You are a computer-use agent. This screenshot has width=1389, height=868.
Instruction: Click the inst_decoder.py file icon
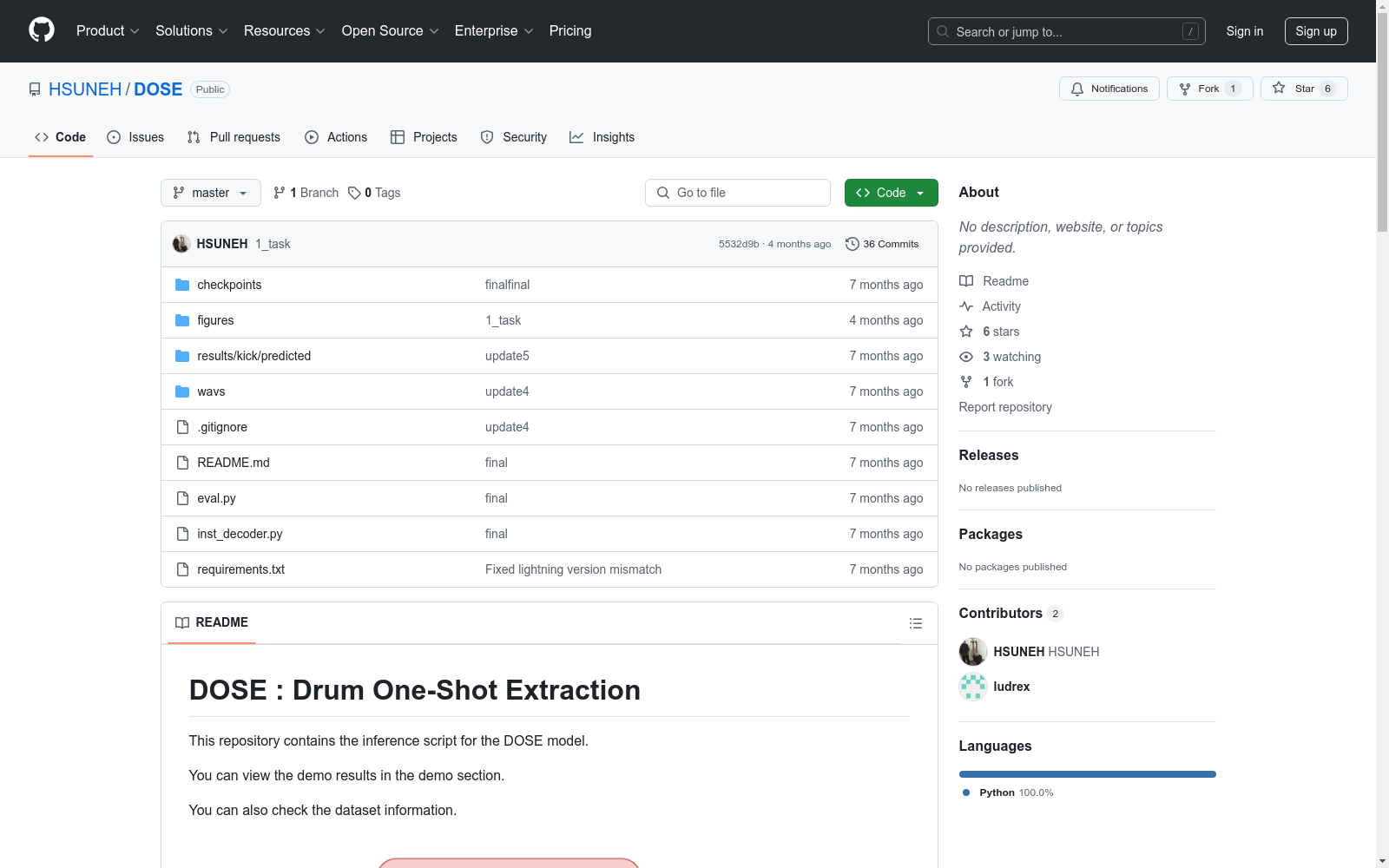pos(182,534)
